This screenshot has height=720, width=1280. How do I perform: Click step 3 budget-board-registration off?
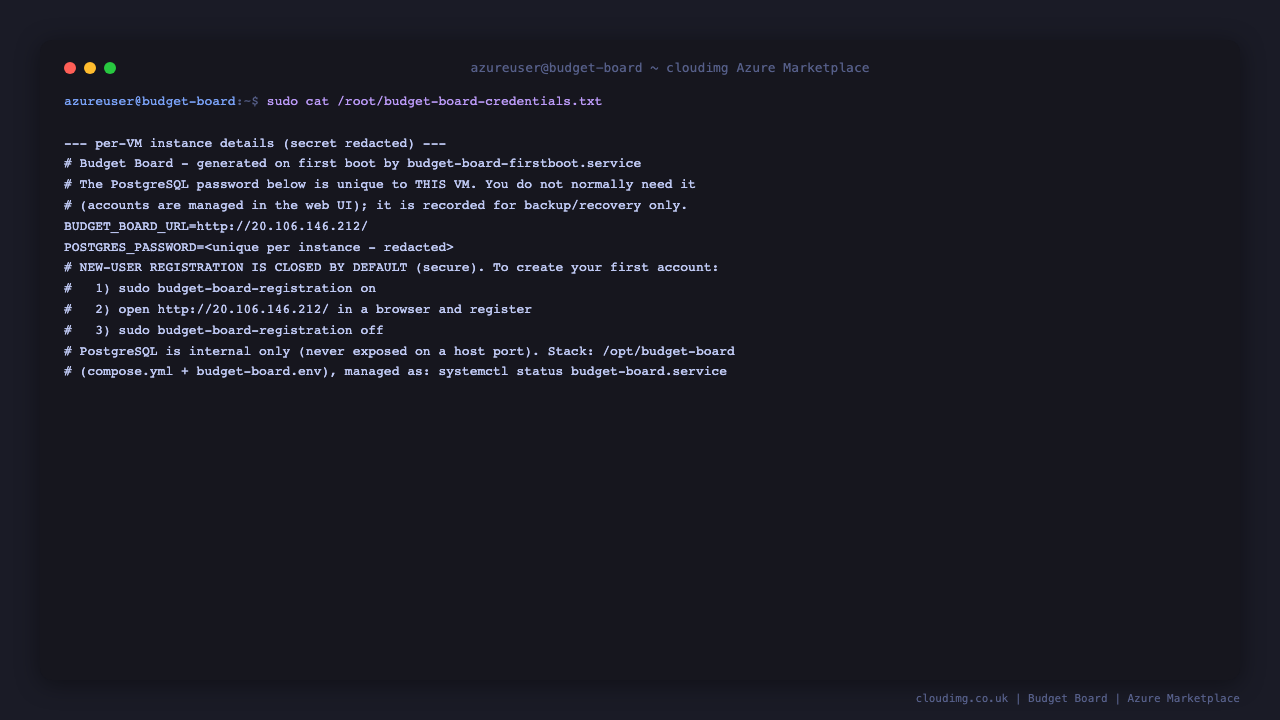click(224, 330)
